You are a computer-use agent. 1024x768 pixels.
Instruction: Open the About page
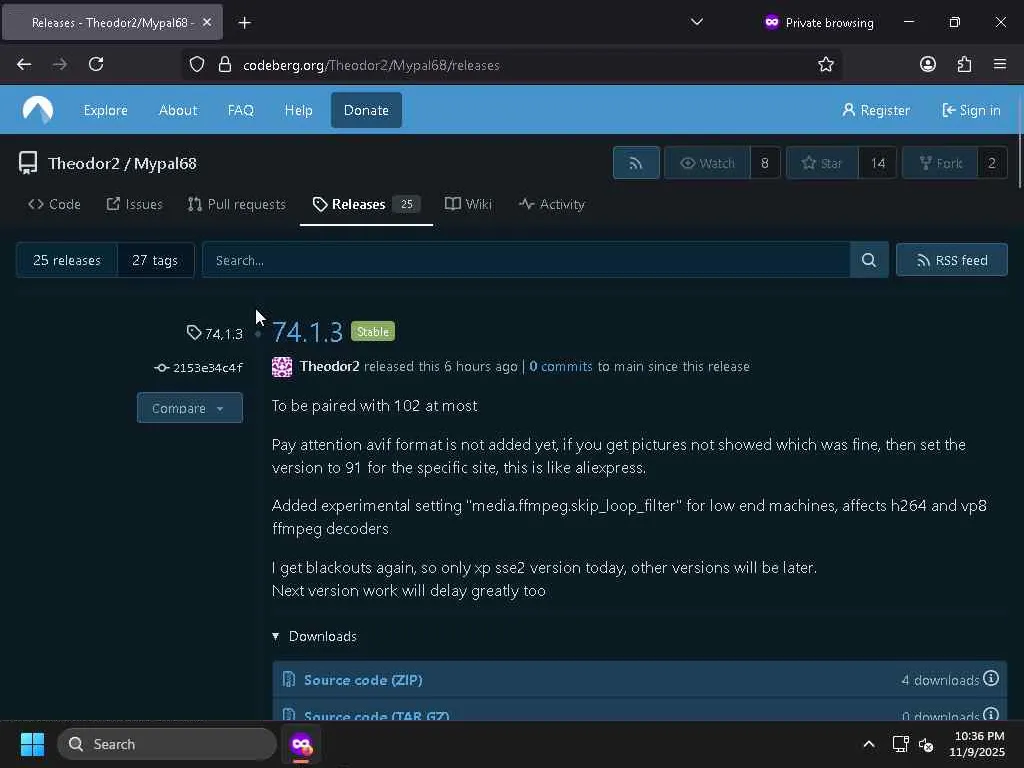pyautogui.click(x=178, y=110)
